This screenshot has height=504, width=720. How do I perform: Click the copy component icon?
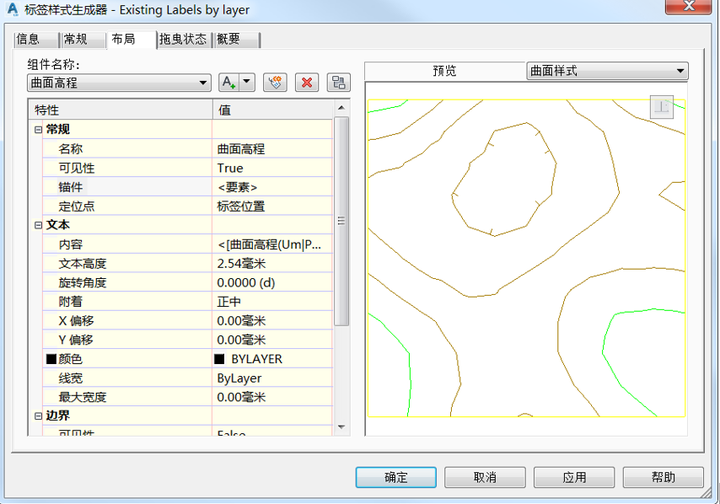275,83
